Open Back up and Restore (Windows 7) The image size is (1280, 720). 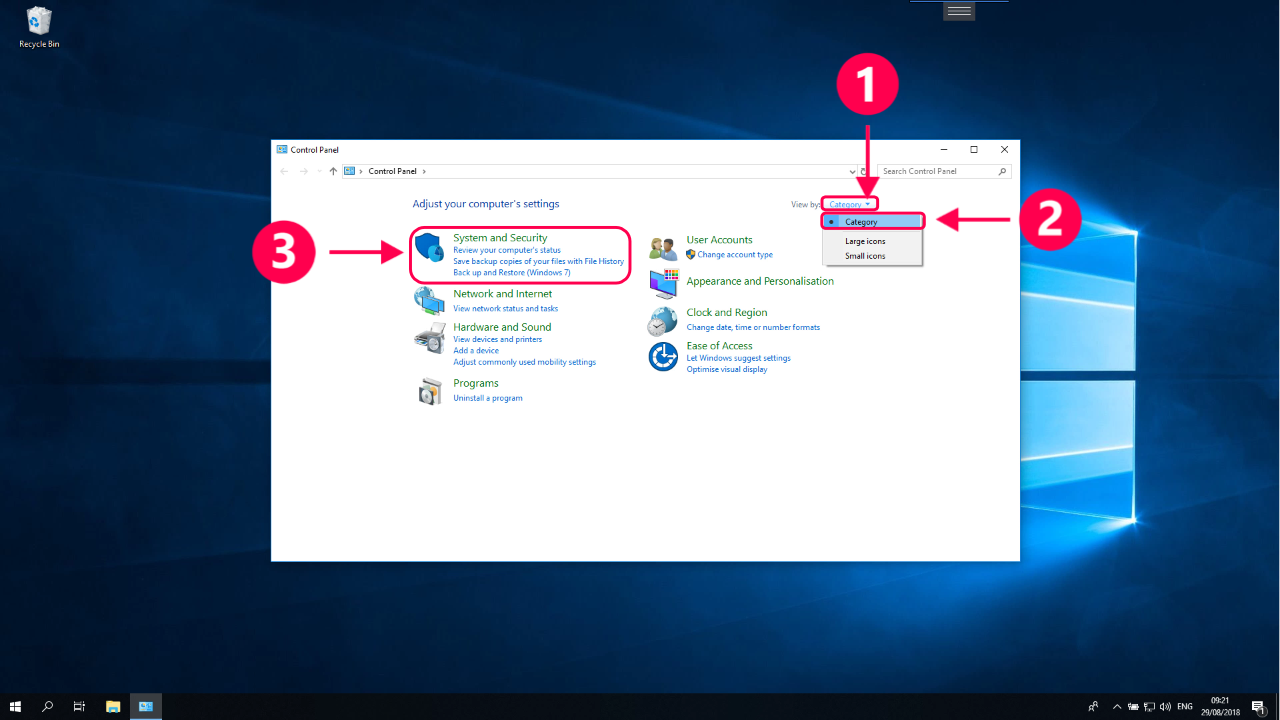click(x=512, y=272)
